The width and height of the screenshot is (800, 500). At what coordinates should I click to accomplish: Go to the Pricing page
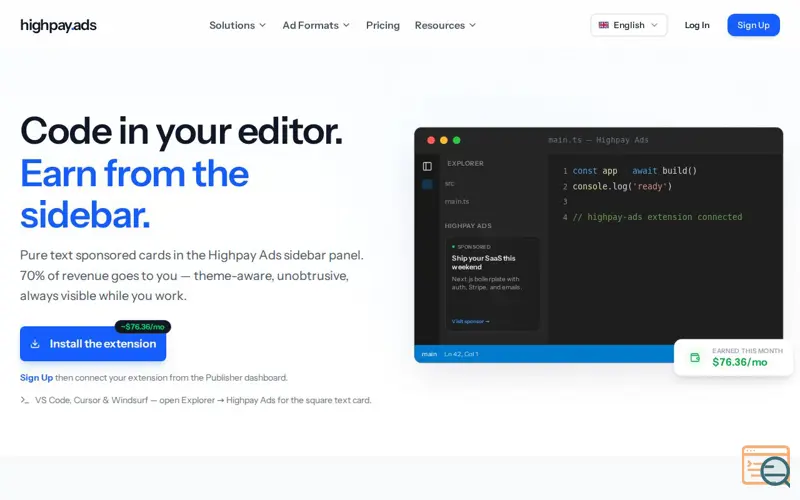[383, 25]
